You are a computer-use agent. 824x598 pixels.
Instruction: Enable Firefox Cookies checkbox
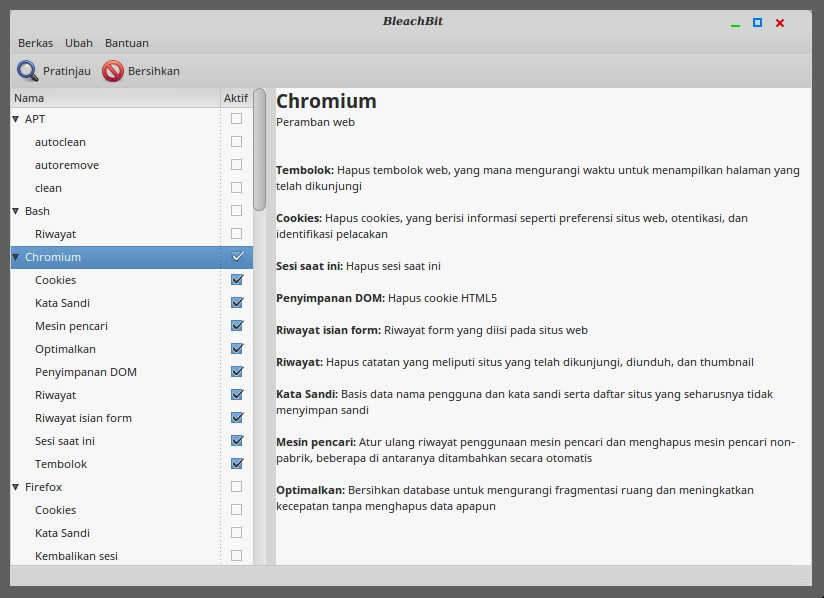point(236,510)
